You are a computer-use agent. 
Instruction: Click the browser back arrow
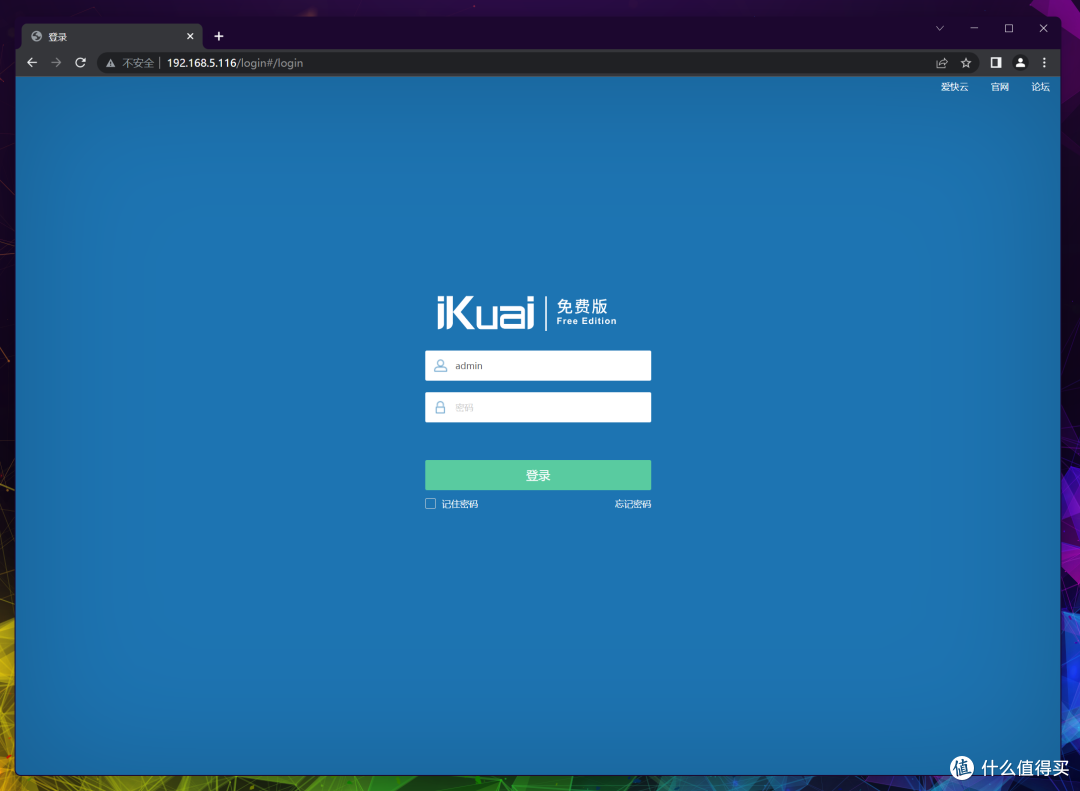coord(32,63)
